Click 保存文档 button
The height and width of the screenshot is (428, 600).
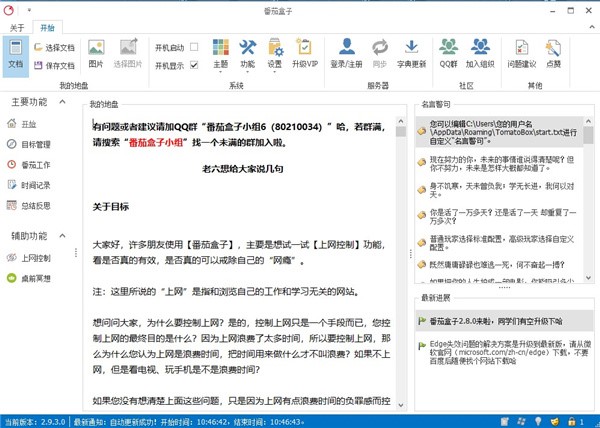pyautogui.click(x=53, y=65)
